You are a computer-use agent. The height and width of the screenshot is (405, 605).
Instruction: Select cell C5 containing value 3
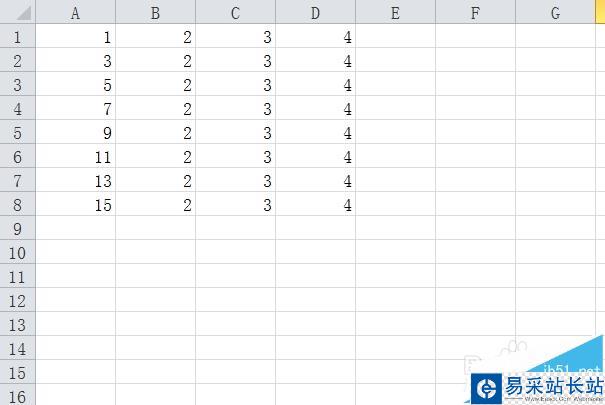(x=235, y=133)
